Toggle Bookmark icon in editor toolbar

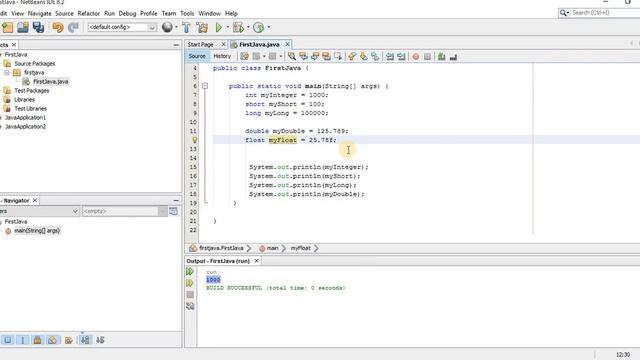pos(375,56)
